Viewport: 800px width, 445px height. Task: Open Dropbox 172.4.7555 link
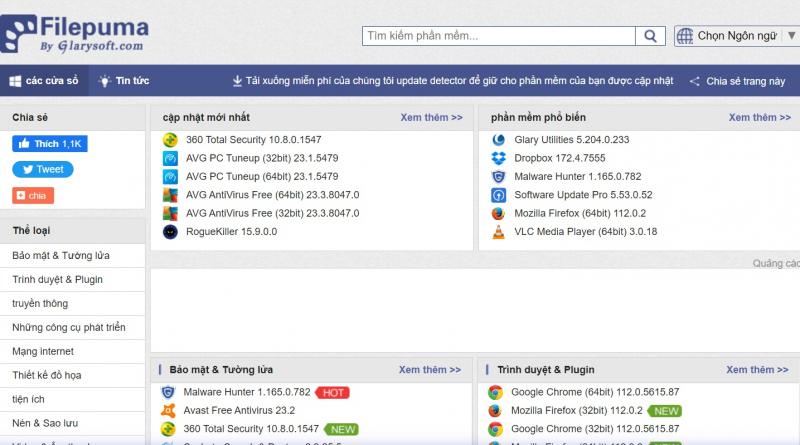click(x=560, y=158)
